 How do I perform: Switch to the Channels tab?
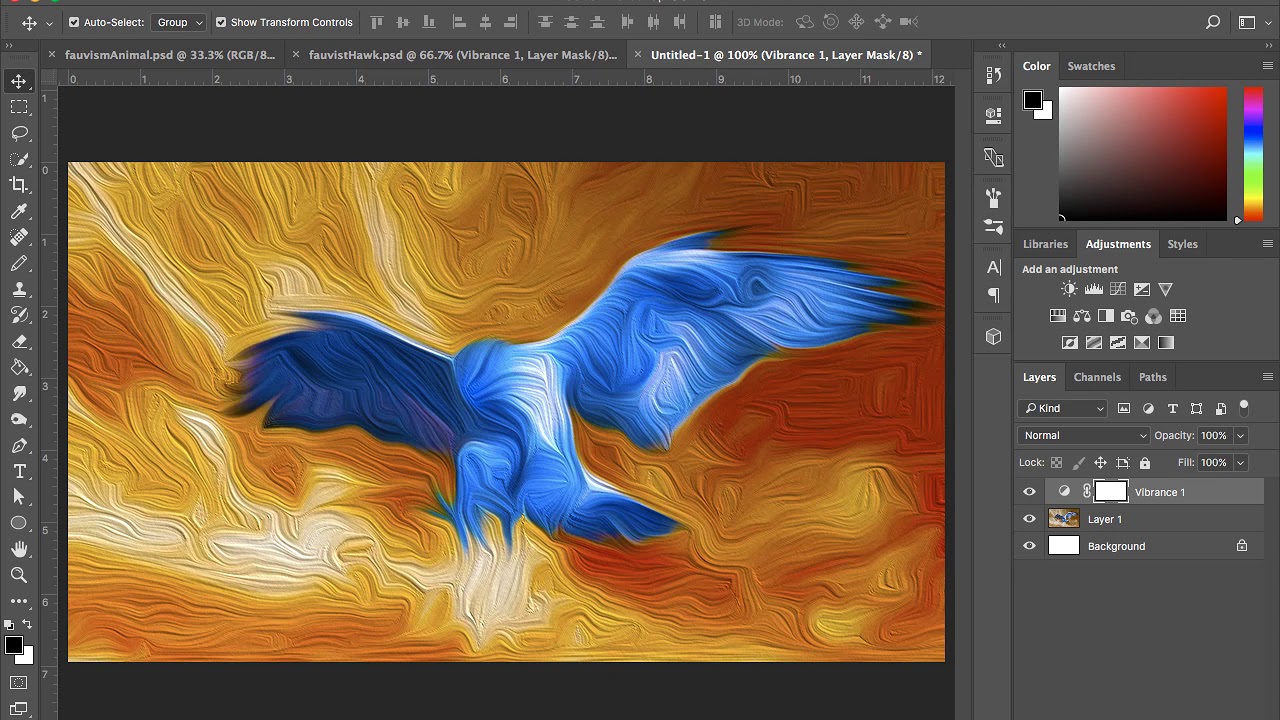click(x=1097, y=377)
